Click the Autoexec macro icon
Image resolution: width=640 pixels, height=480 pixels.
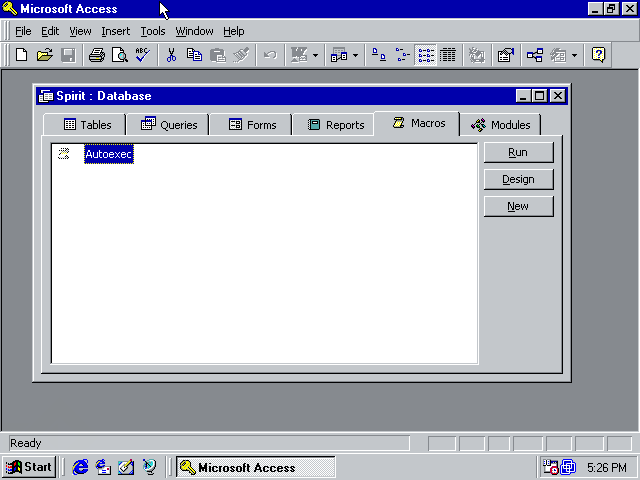(x=64, y=154)
